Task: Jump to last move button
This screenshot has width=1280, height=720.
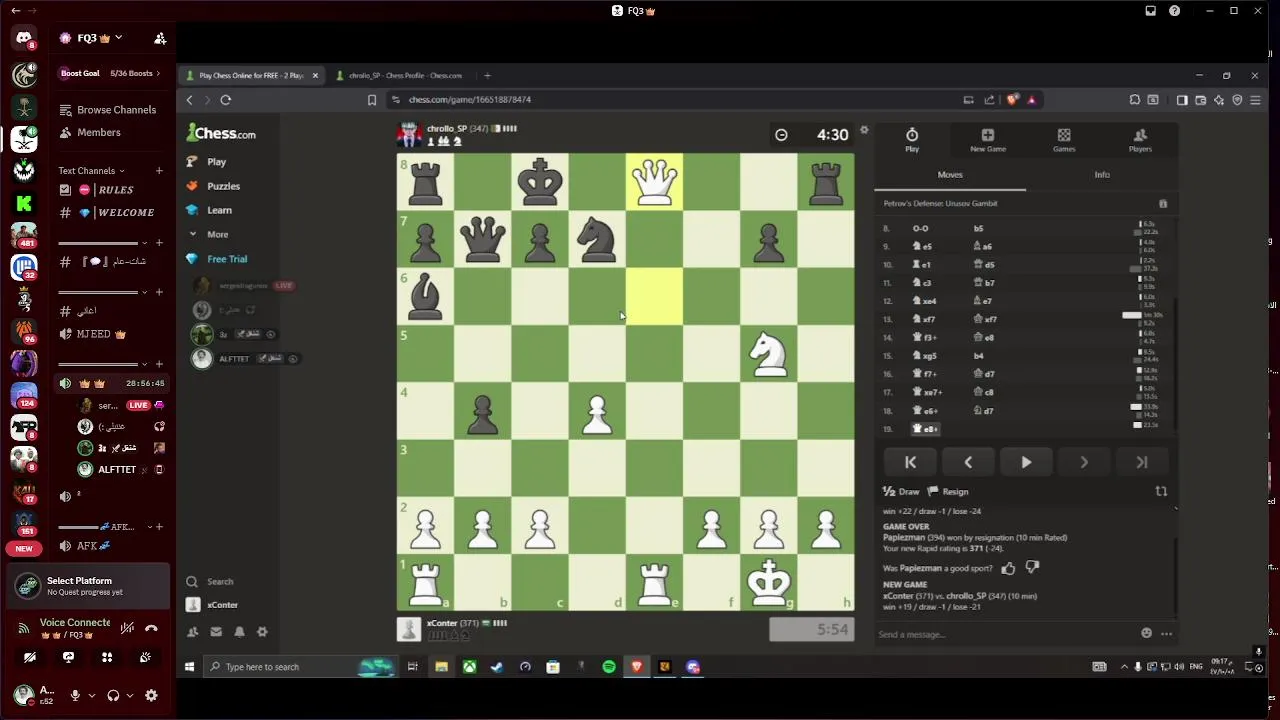Action: 1142,462
